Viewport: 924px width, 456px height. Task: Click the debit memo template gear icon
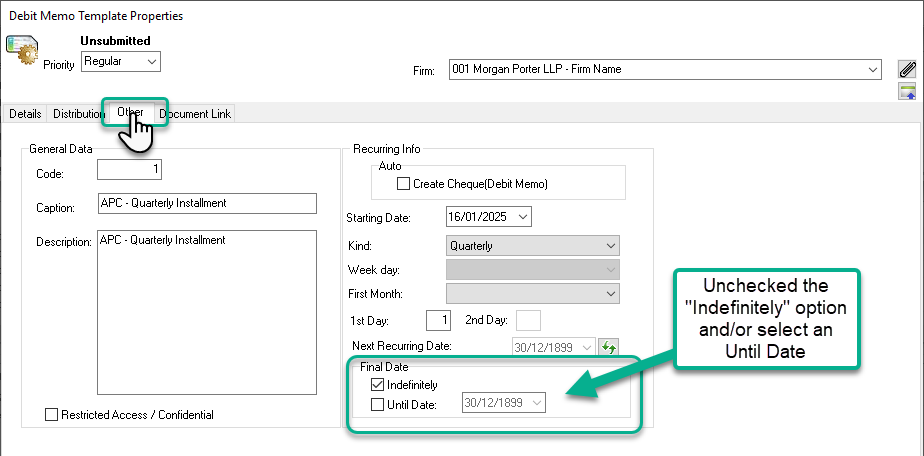[x=22, y=51]
